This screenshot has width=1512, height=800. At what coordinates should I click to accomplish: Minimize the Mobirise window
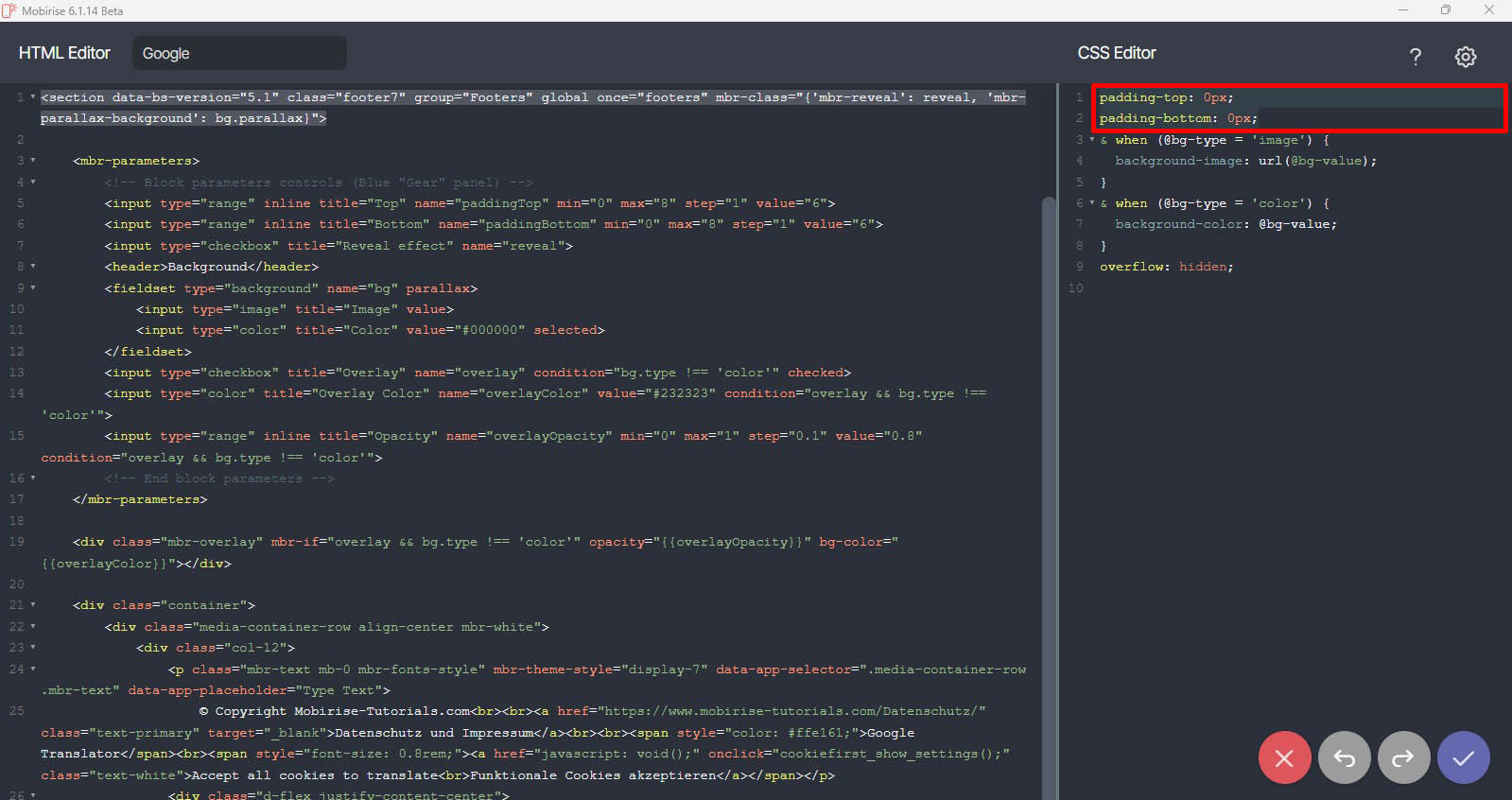click(1403, 10)
